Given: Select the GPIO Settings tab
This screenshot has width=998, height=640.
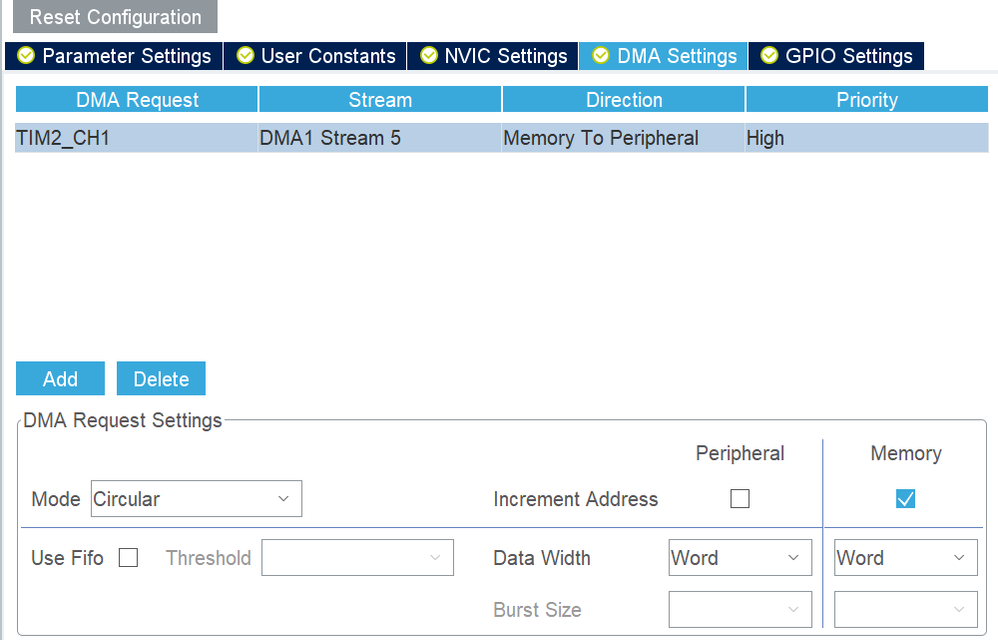Looking at the screenshot, I should coord(848,56).
